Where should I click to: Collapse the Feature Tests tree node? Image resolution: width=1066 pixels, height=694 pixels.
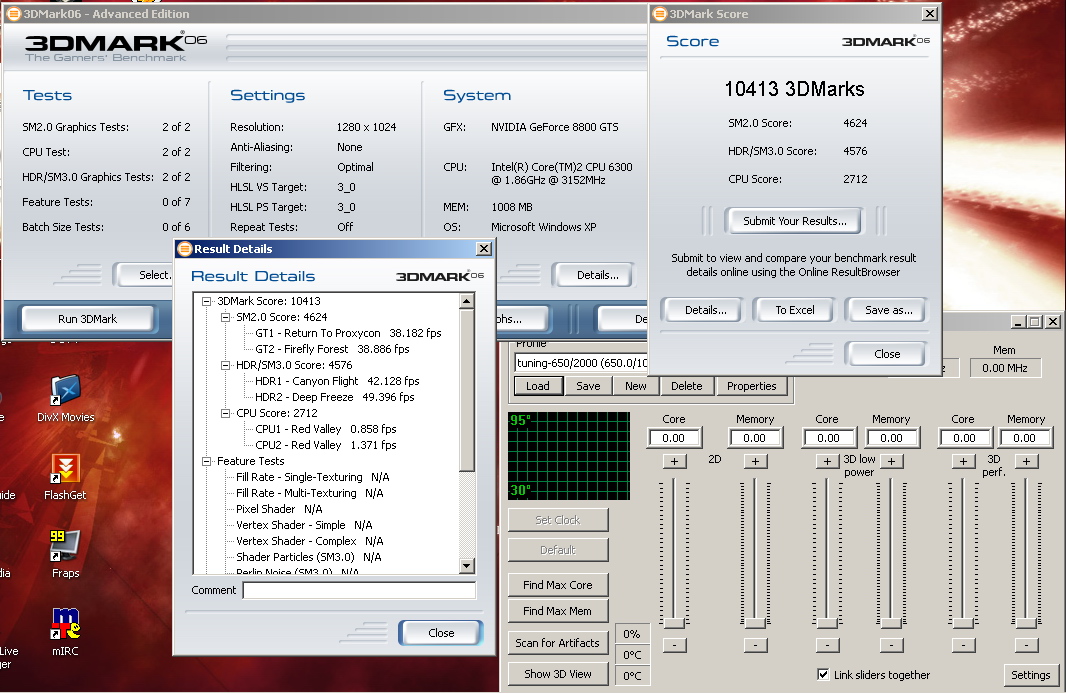point(206,461)
